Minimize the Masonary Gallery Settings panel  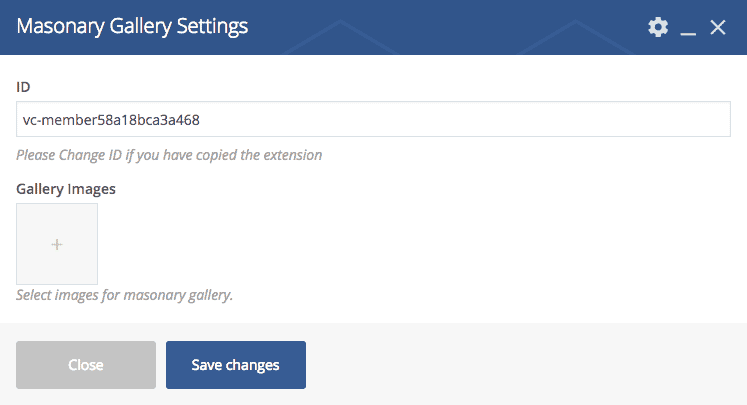point(688,29)
